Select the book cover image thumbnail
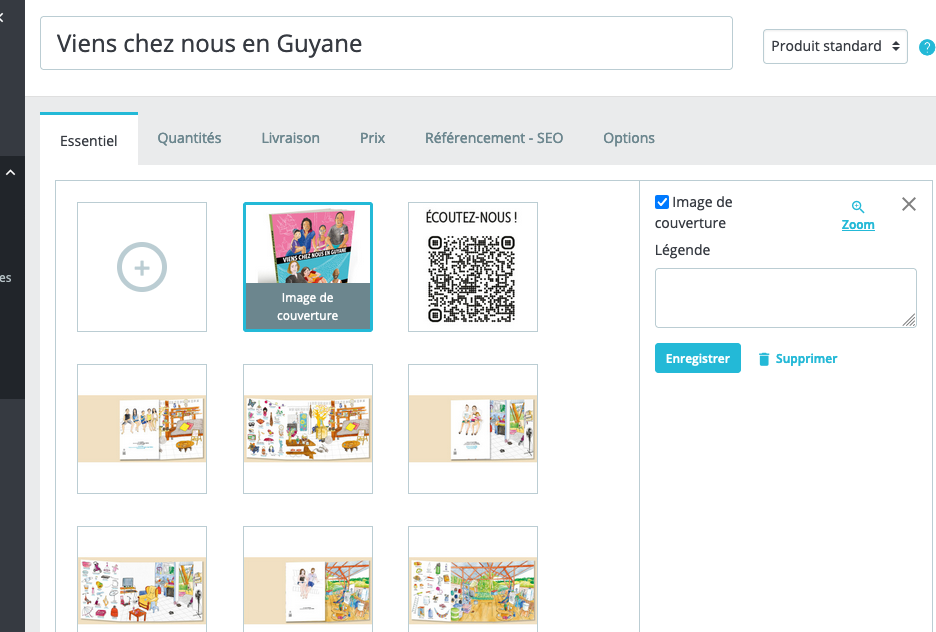The image size is (936, 632). [308, 267]
